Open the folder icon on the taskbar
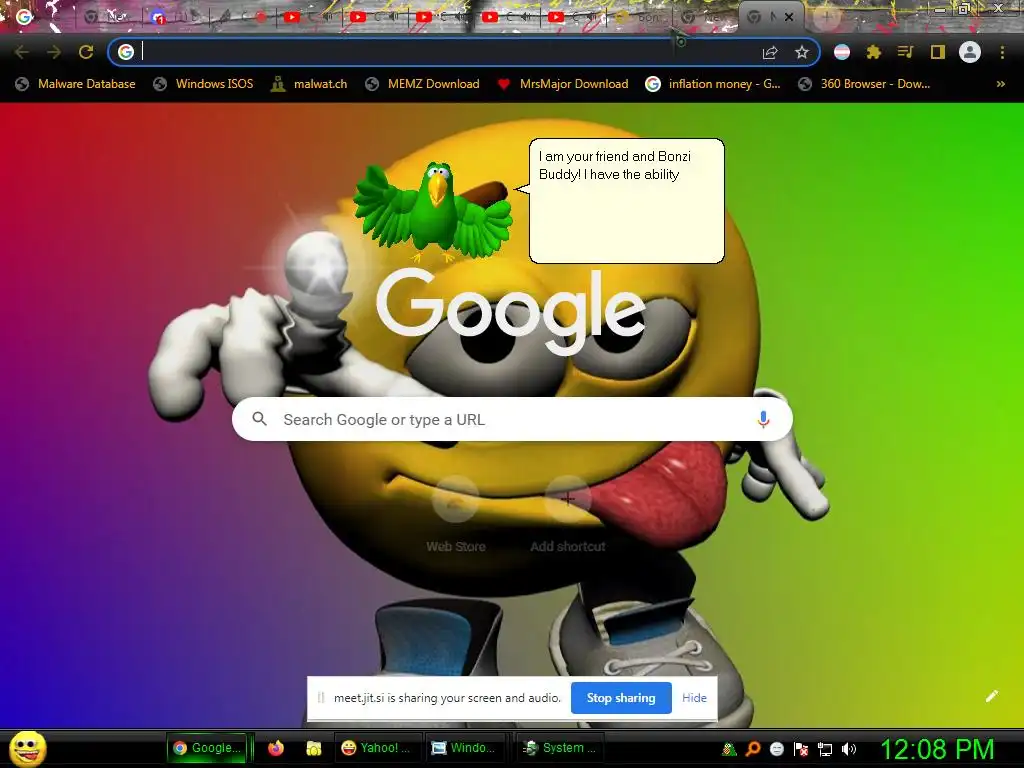The width and height of the screenshot is (1024, 768). tap(314, 748)
